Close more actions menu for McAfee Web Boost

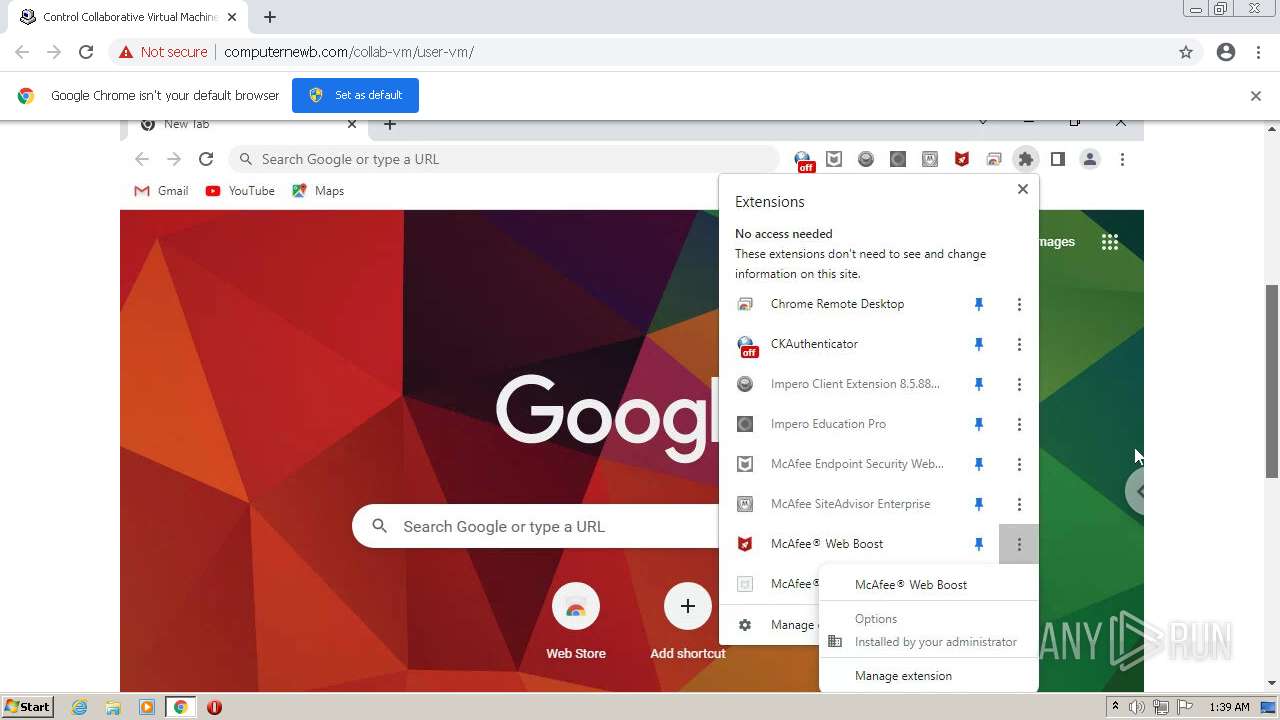coord(1019,544)
